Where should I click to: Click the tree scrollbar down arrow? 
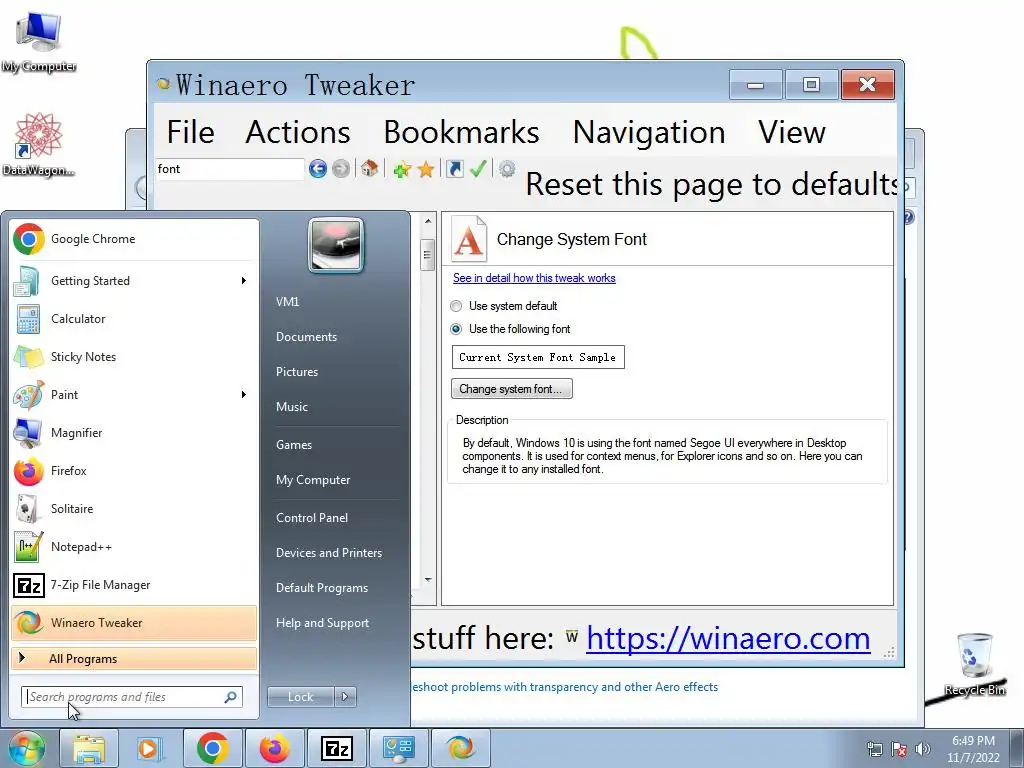pos(428,580)
